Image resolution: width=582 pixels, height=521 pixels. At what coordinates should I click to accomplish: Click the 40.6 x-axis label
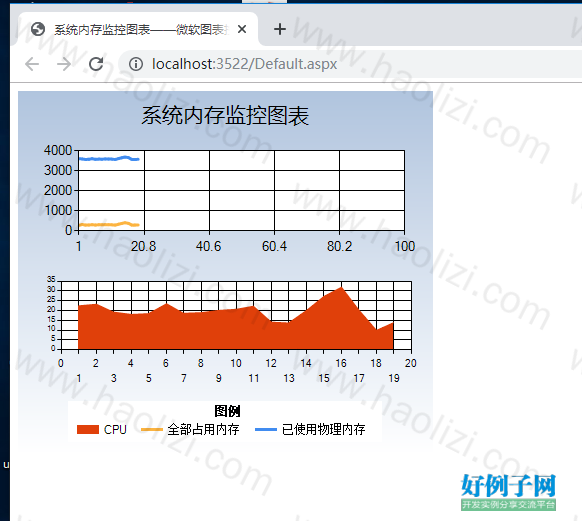tap(209, 246)
